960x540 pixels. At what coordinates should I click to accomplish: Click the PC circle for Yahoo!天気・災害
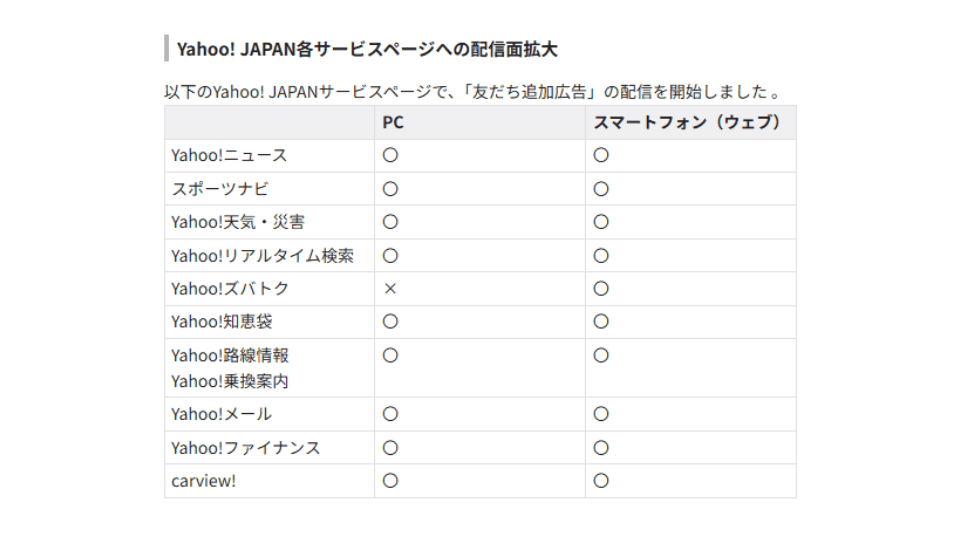tap(390, 222)
